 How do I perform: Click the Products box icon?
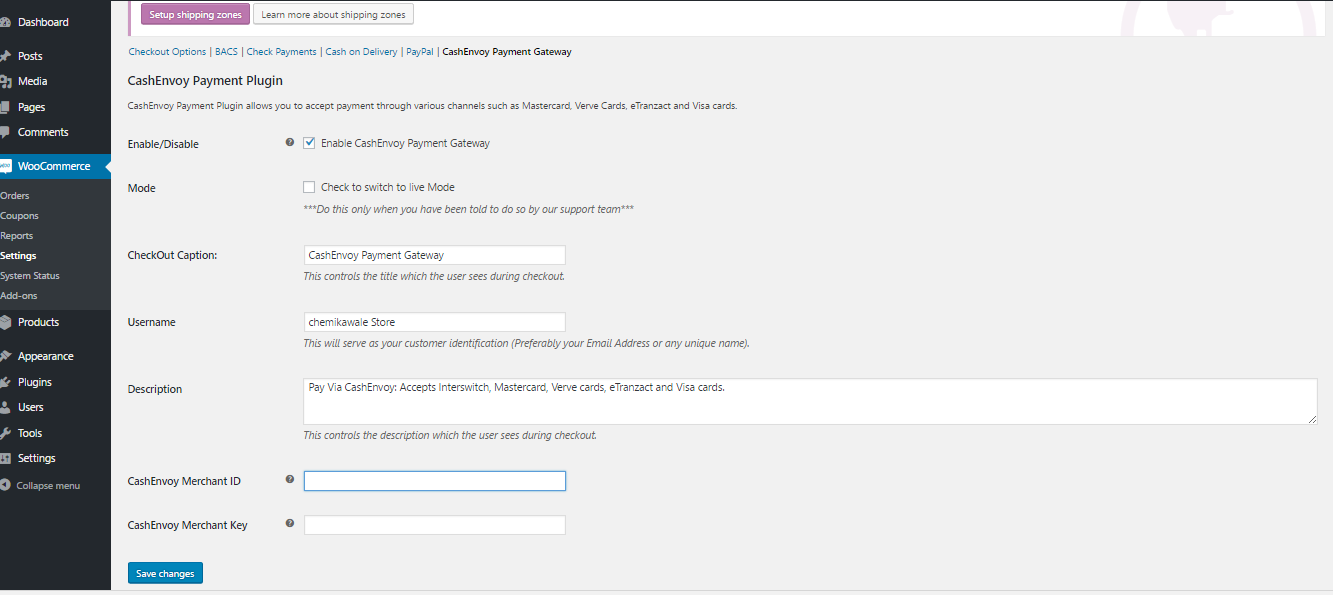pyautogui.click(x=5, y=322)
